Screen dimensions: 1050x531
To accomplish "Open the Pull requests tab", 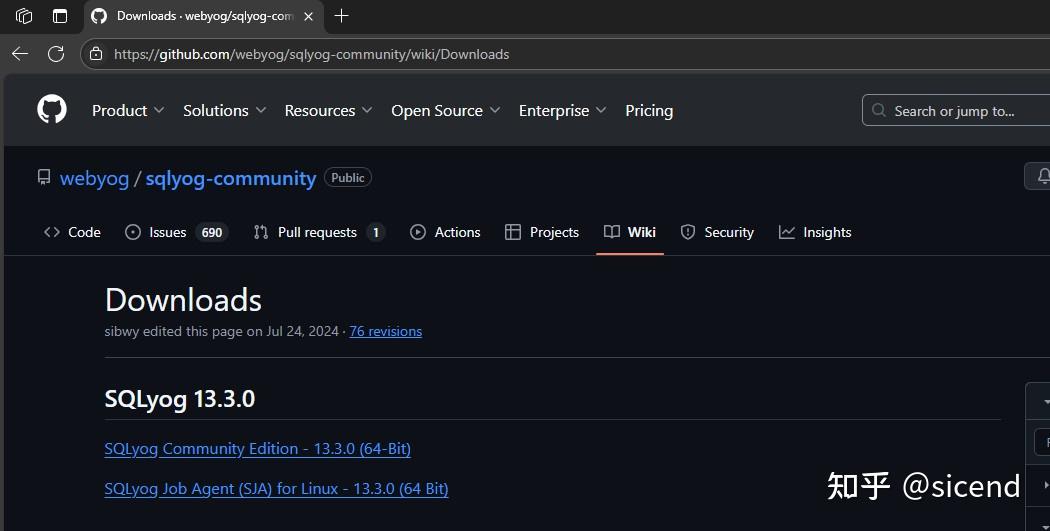I will pyautogui.click(x=318, y=232).
